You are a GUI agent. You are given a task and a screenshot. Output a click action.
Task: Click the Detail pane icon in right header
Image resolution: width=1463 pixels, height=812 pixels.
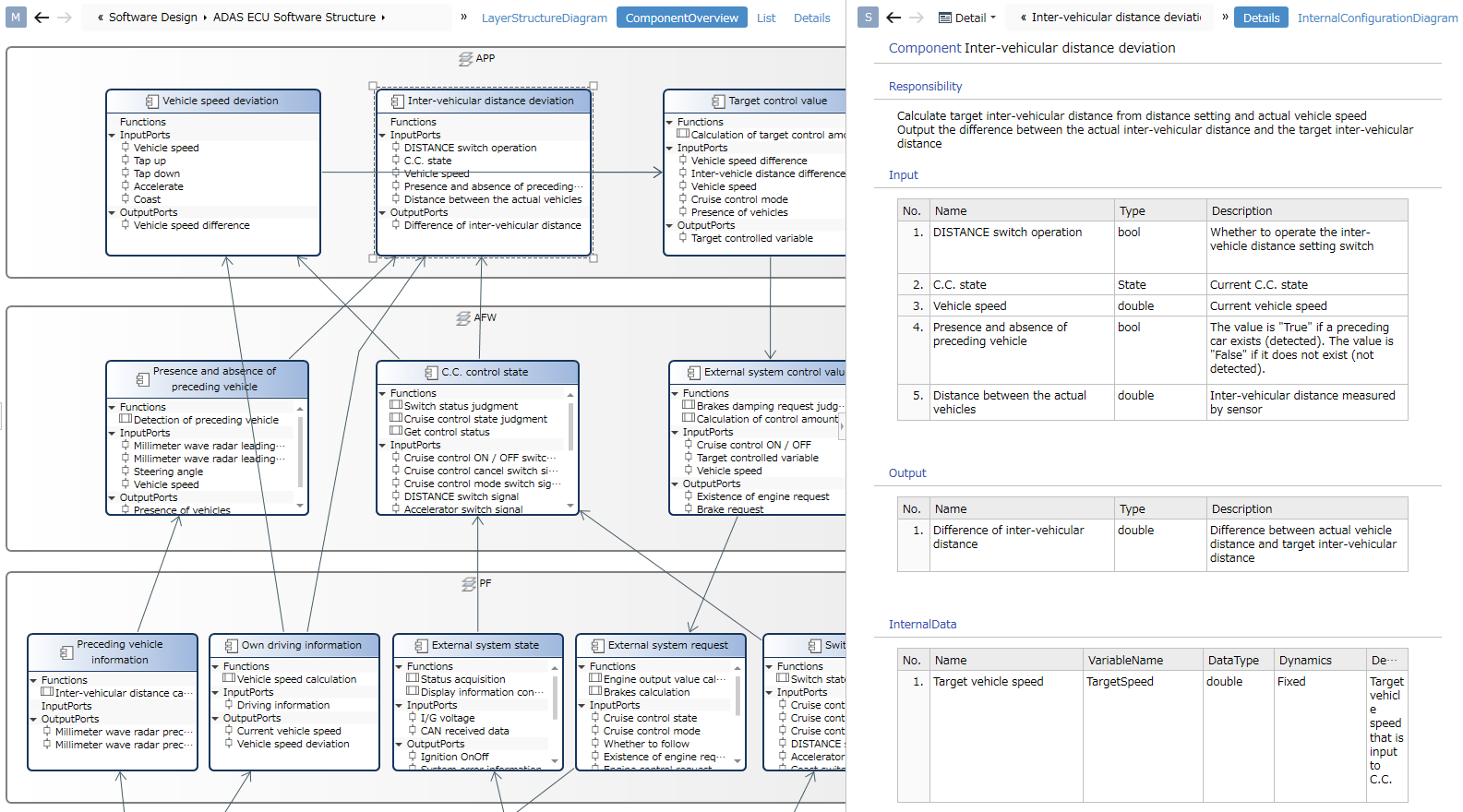[945, 18]
